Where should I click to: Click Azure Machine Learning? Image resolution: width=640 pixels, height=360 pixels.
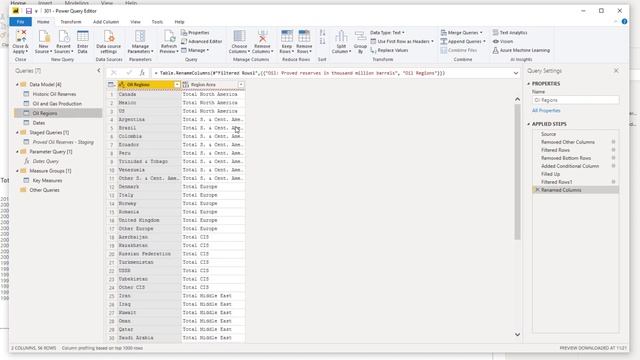(x=521, y=50)
